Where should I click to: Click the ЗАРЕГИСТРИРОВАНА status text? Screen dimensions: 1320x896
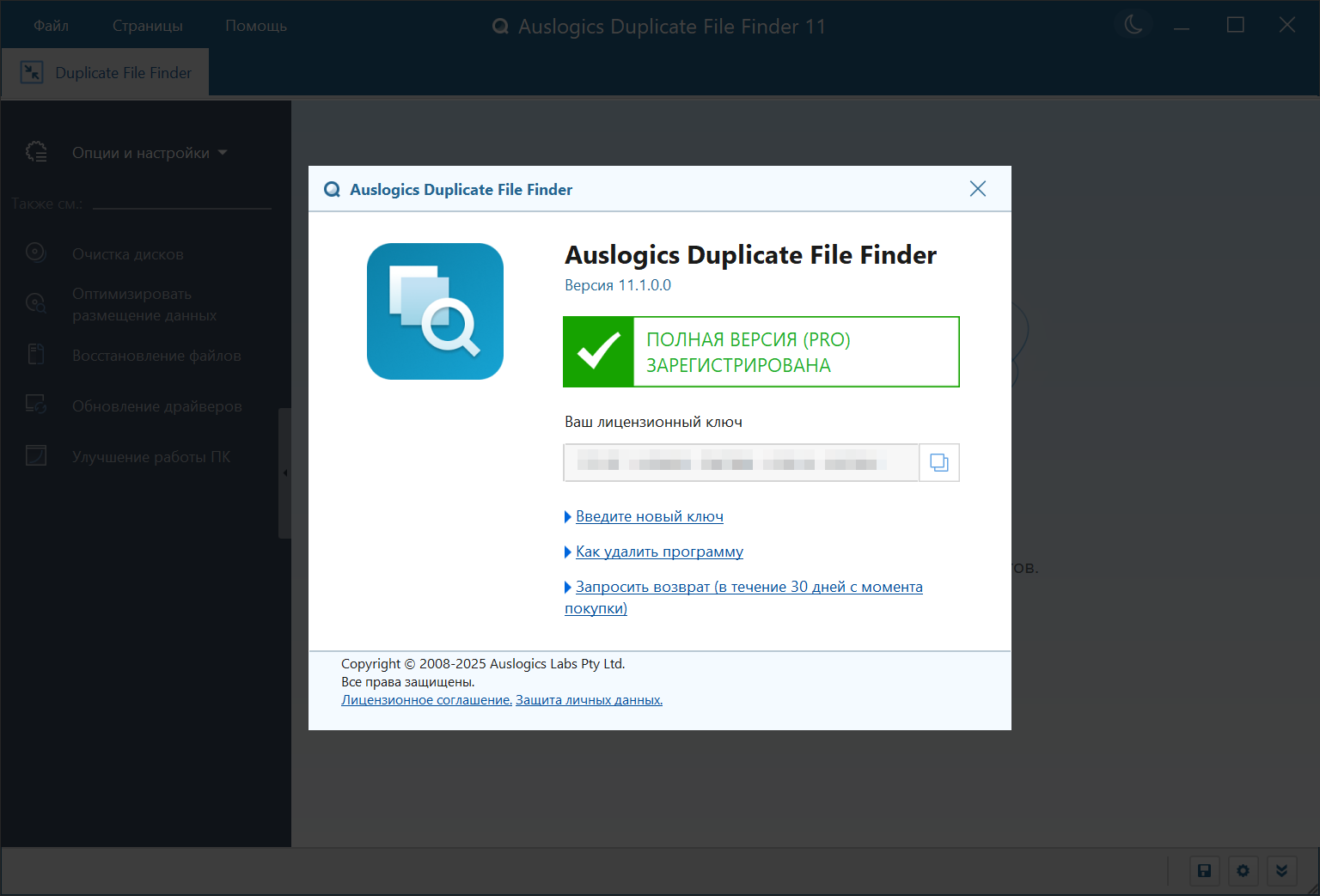[738, 366]
